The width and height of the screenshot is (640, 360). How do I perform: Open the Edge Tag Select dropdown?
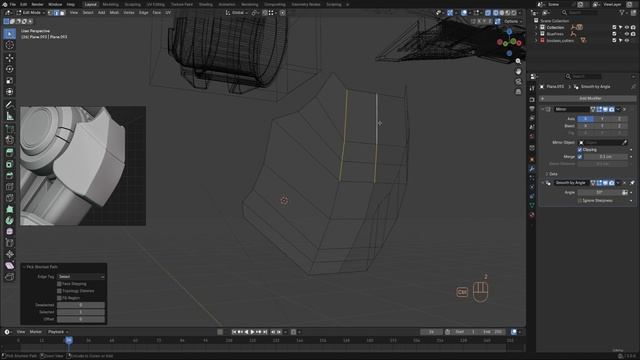tap(81, 277)
